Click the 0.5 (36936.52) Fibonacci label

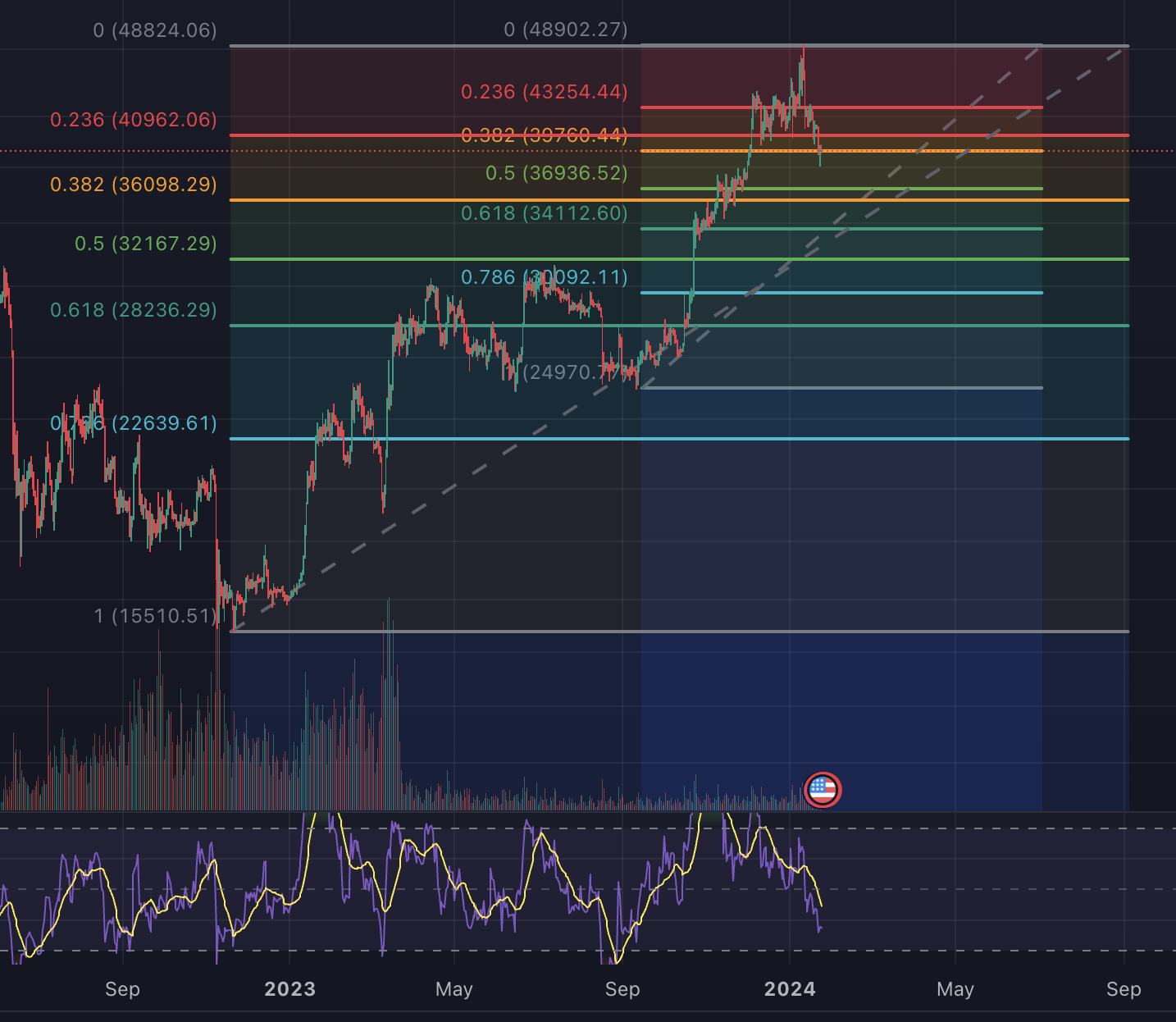click(556, 173)
